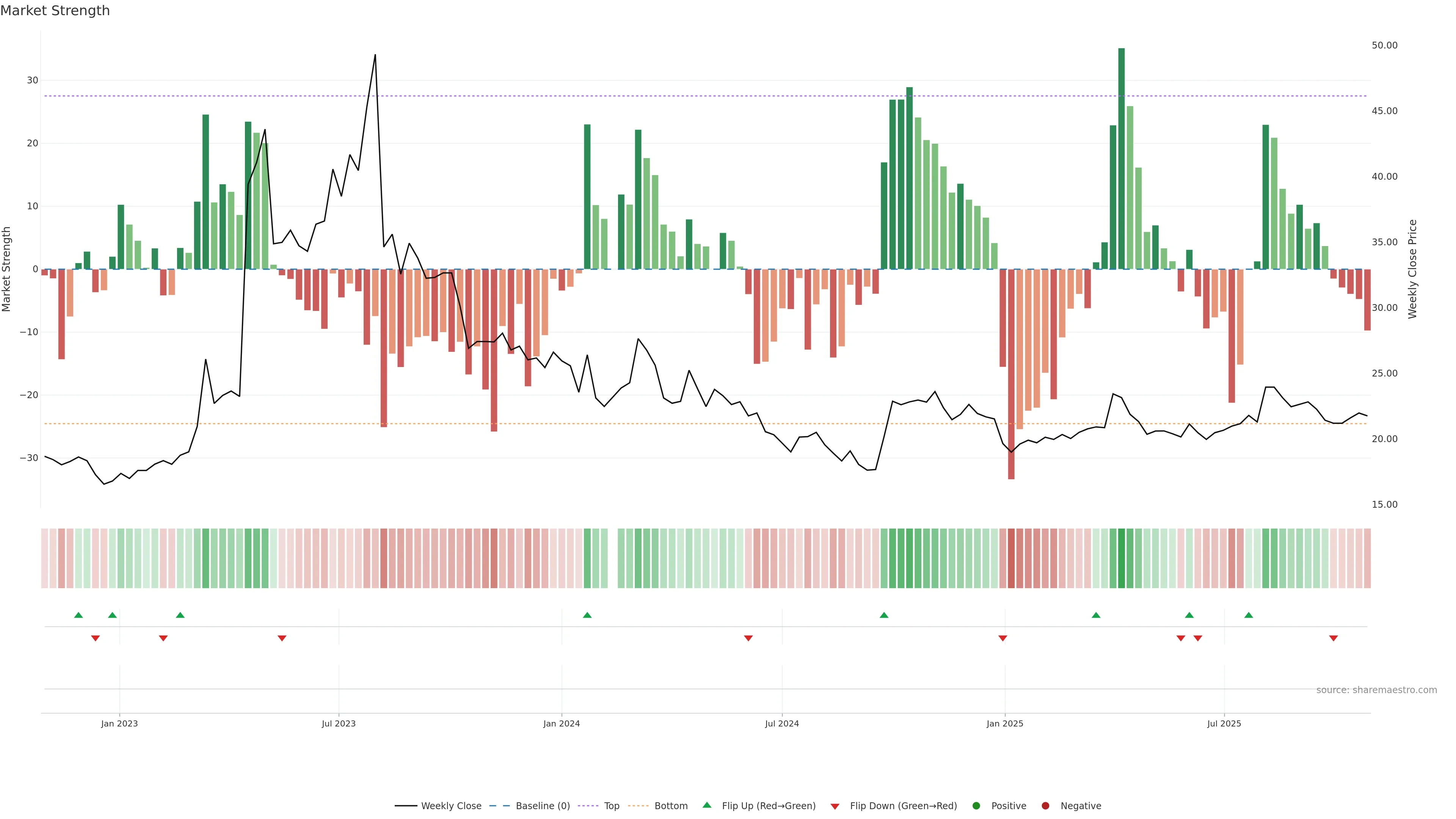Click the leftmost green flip-up triangle marker
Screen dimensions: 1456x819
tap(78, 615)
